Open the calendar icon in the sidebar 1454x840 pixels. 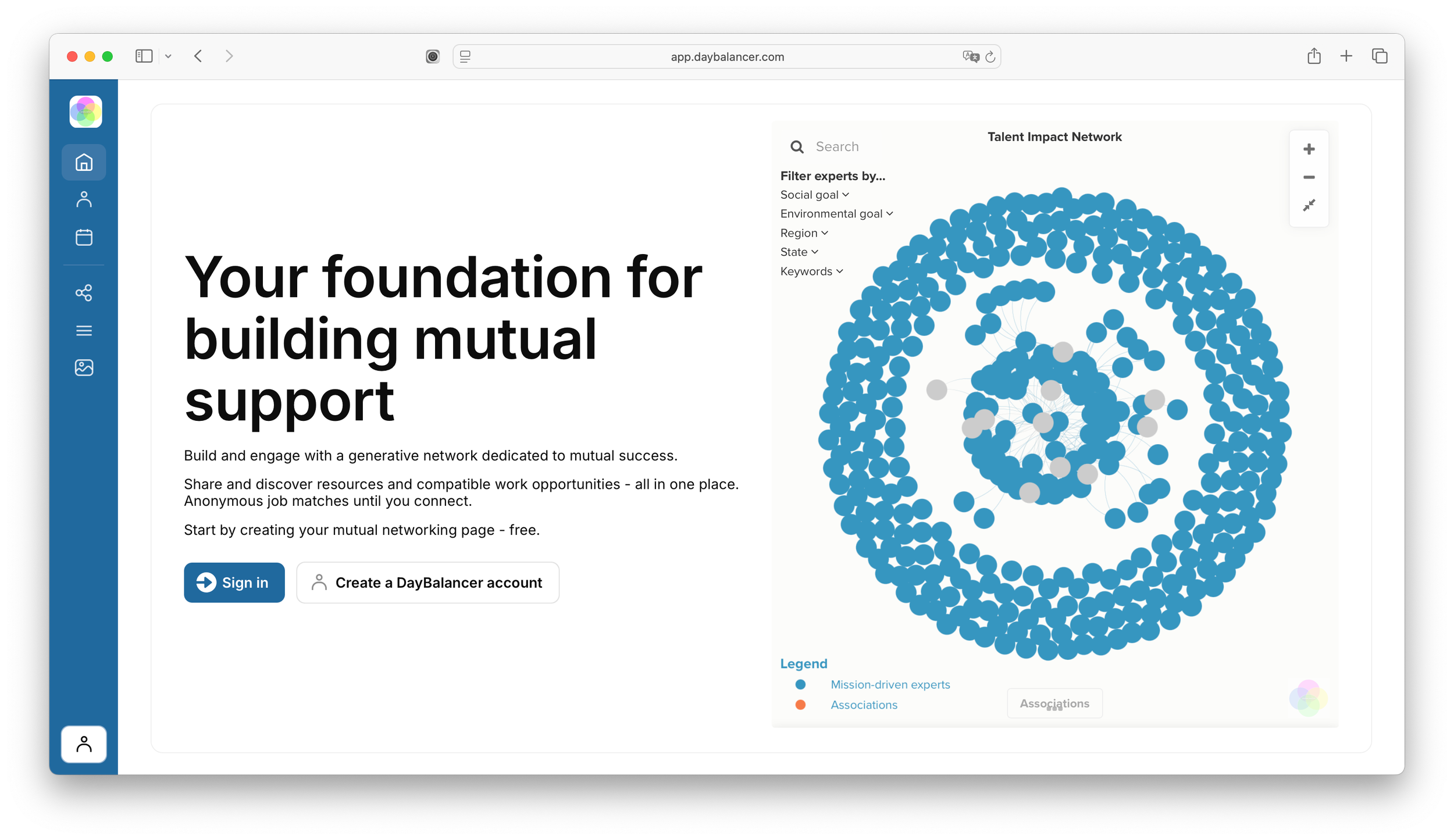click(x=84, y=237)
